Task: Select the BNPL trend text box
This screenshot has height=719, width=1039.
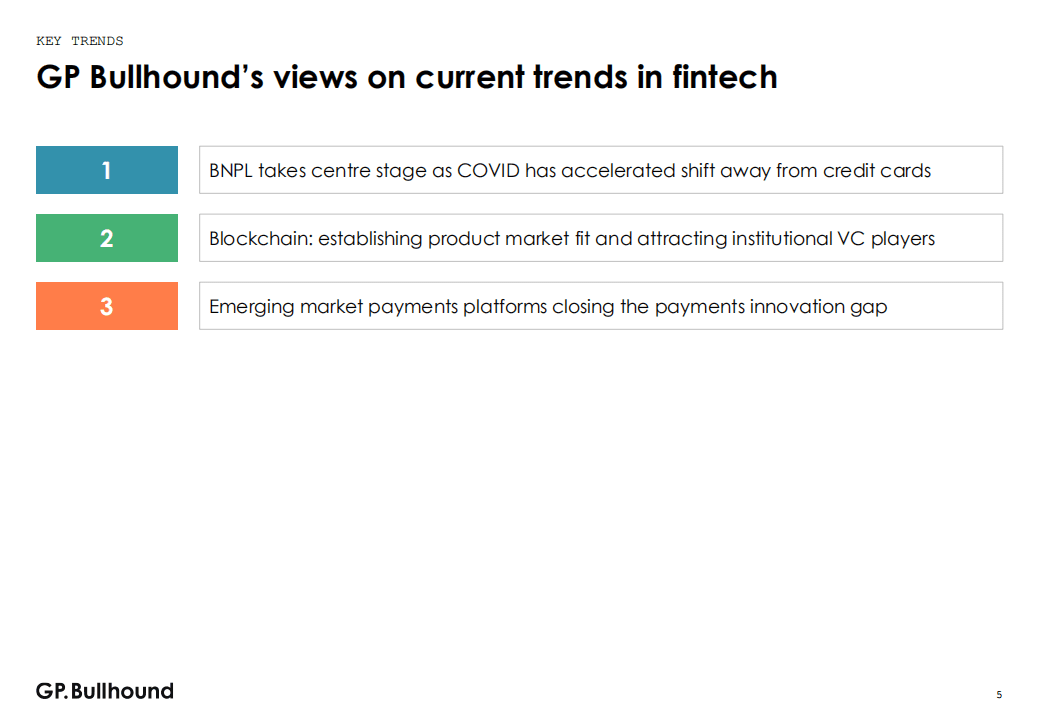Action: tap(600, 170)
